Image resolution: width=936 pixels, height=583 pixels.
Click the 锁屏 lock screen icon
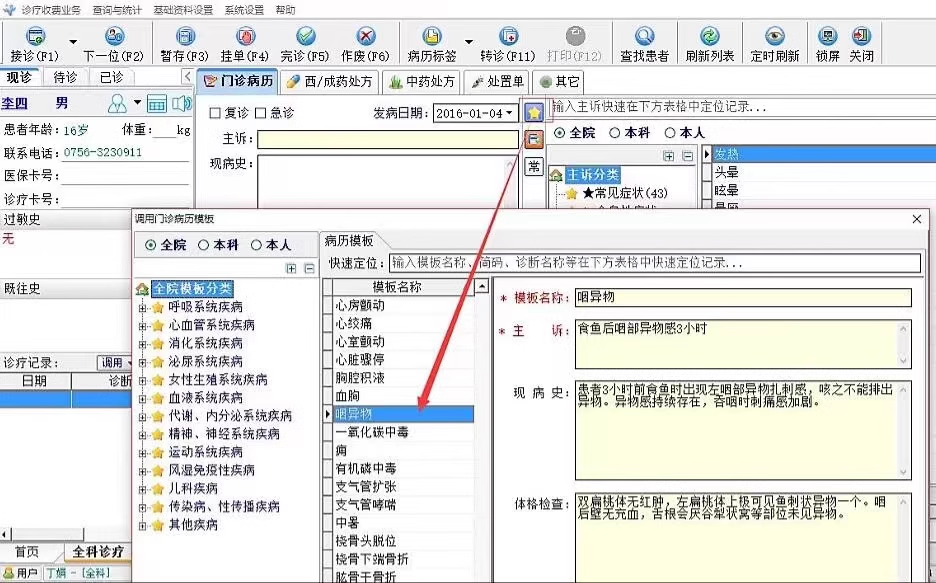pos(827,36)
